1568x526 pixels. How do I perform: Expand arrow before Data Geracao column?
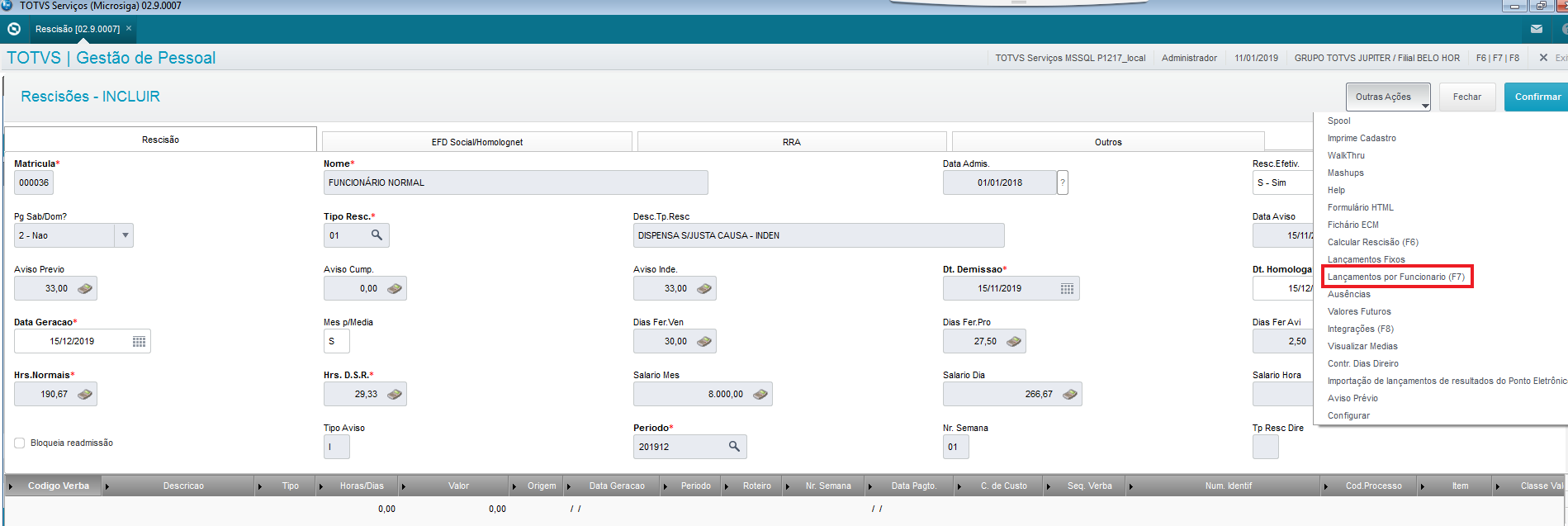pos(569,486)
